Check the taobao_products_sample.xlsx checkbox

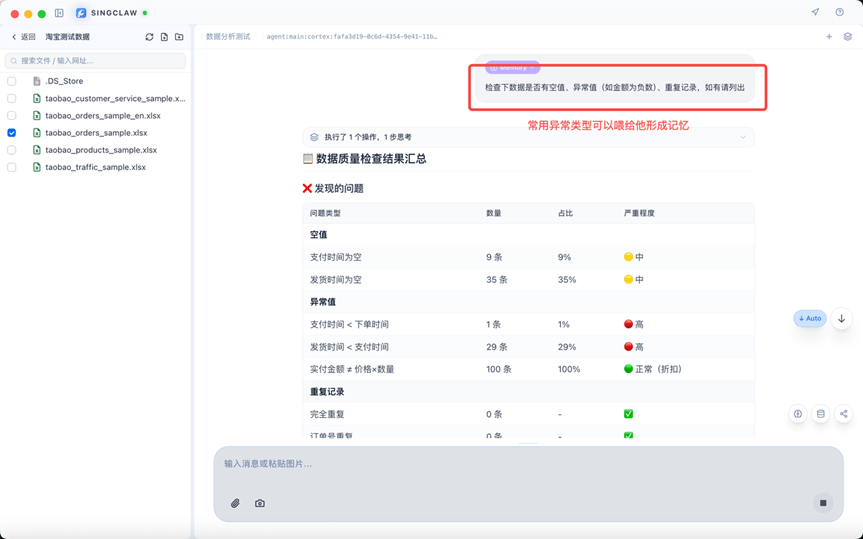click(x=12, y=150)
